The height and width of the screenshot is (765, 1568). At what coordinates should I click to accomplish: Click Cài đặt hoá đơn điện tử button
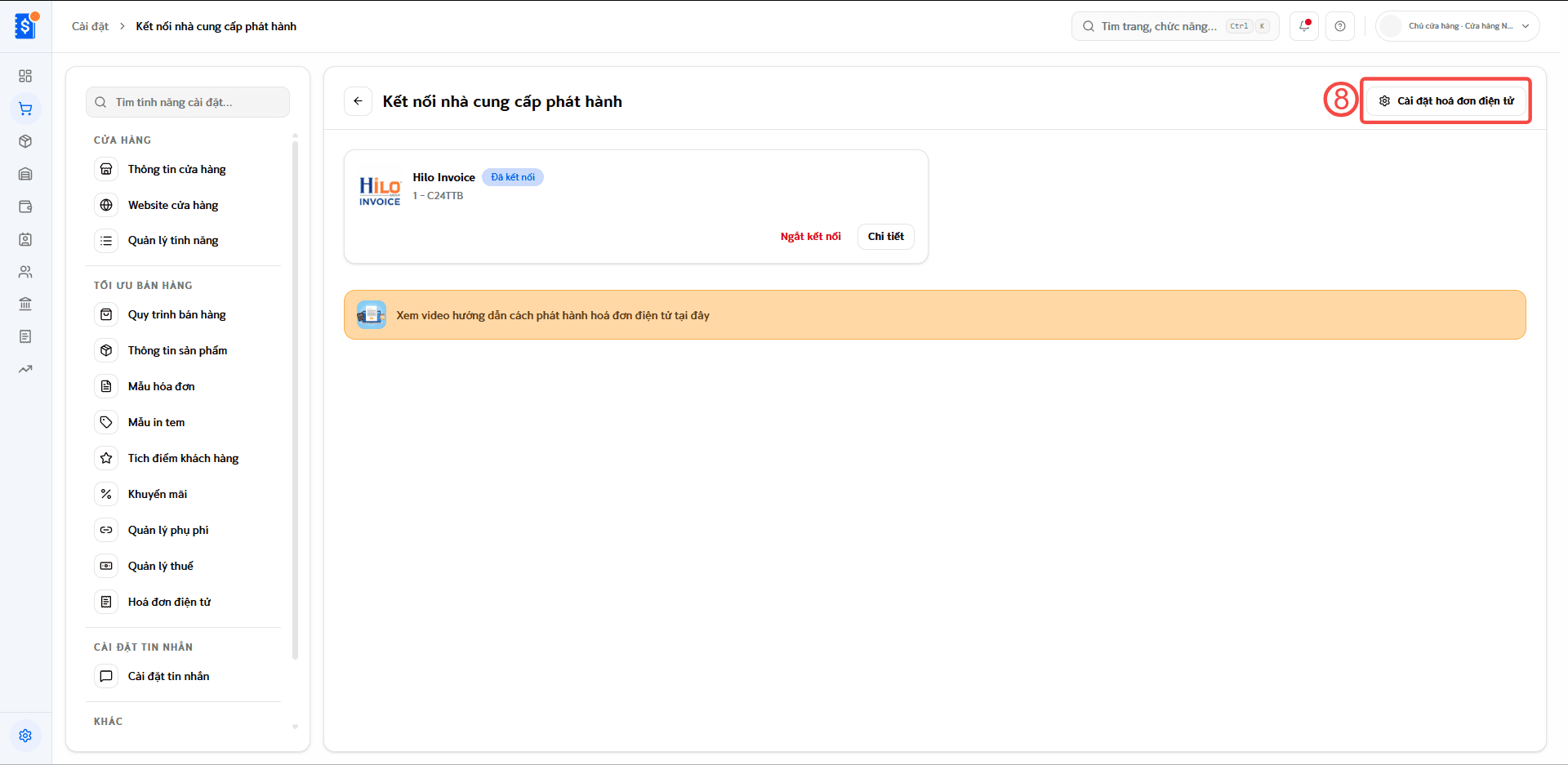tap(1445, 101)
